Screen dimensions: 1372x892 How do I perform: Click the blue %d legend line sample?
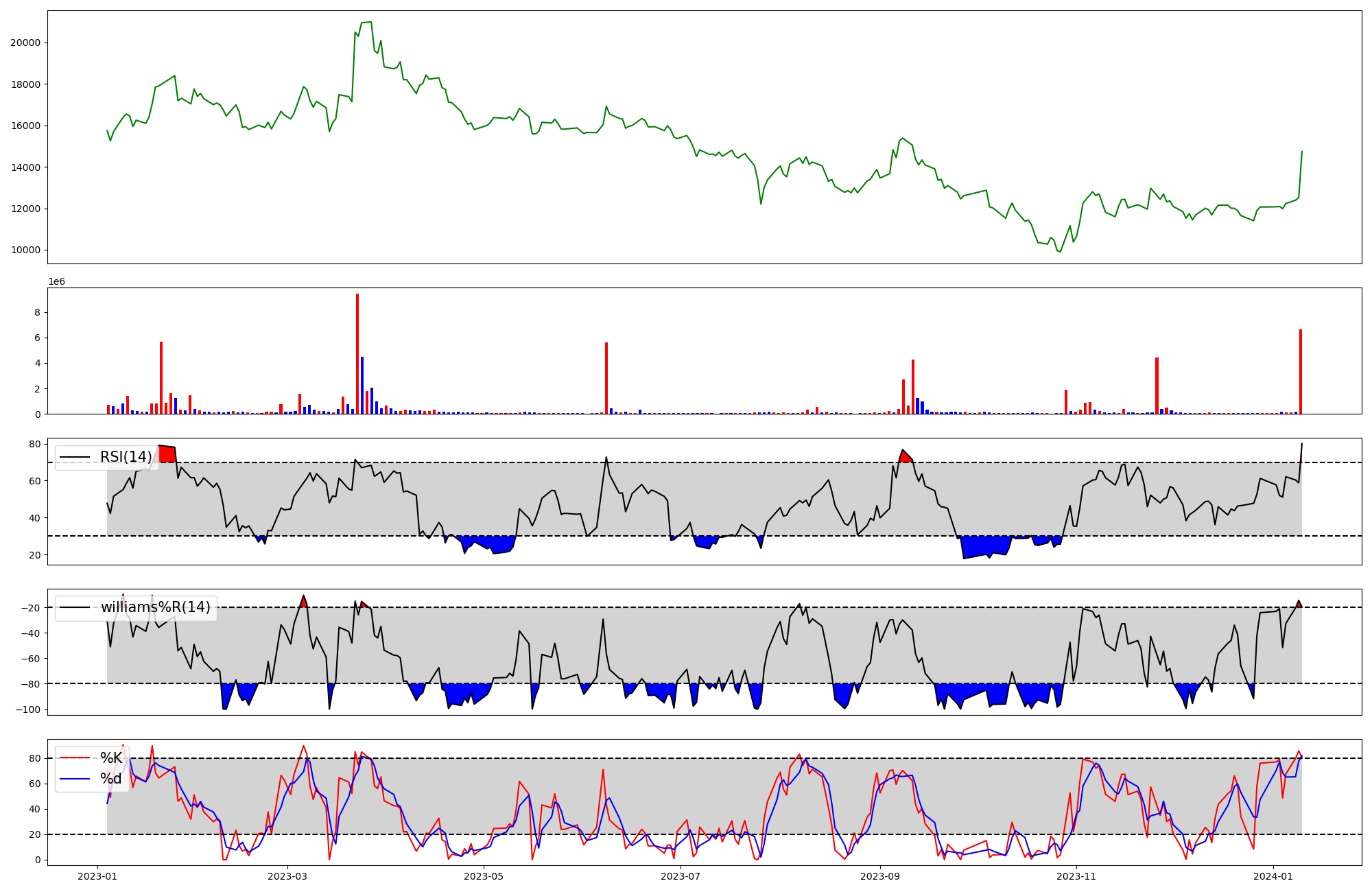pyautogui.click(x=75, y=779)
